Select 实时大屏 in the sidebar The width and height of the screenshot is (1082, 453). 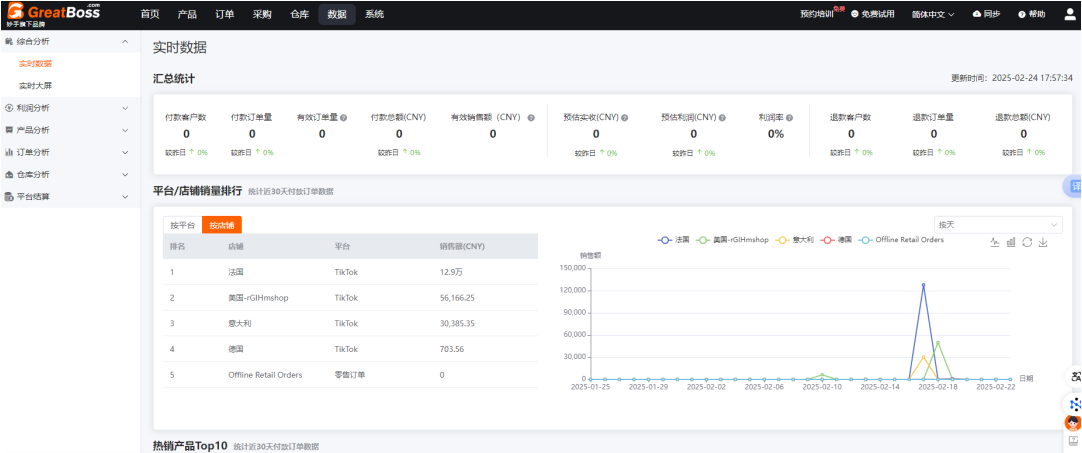[35, 86]
